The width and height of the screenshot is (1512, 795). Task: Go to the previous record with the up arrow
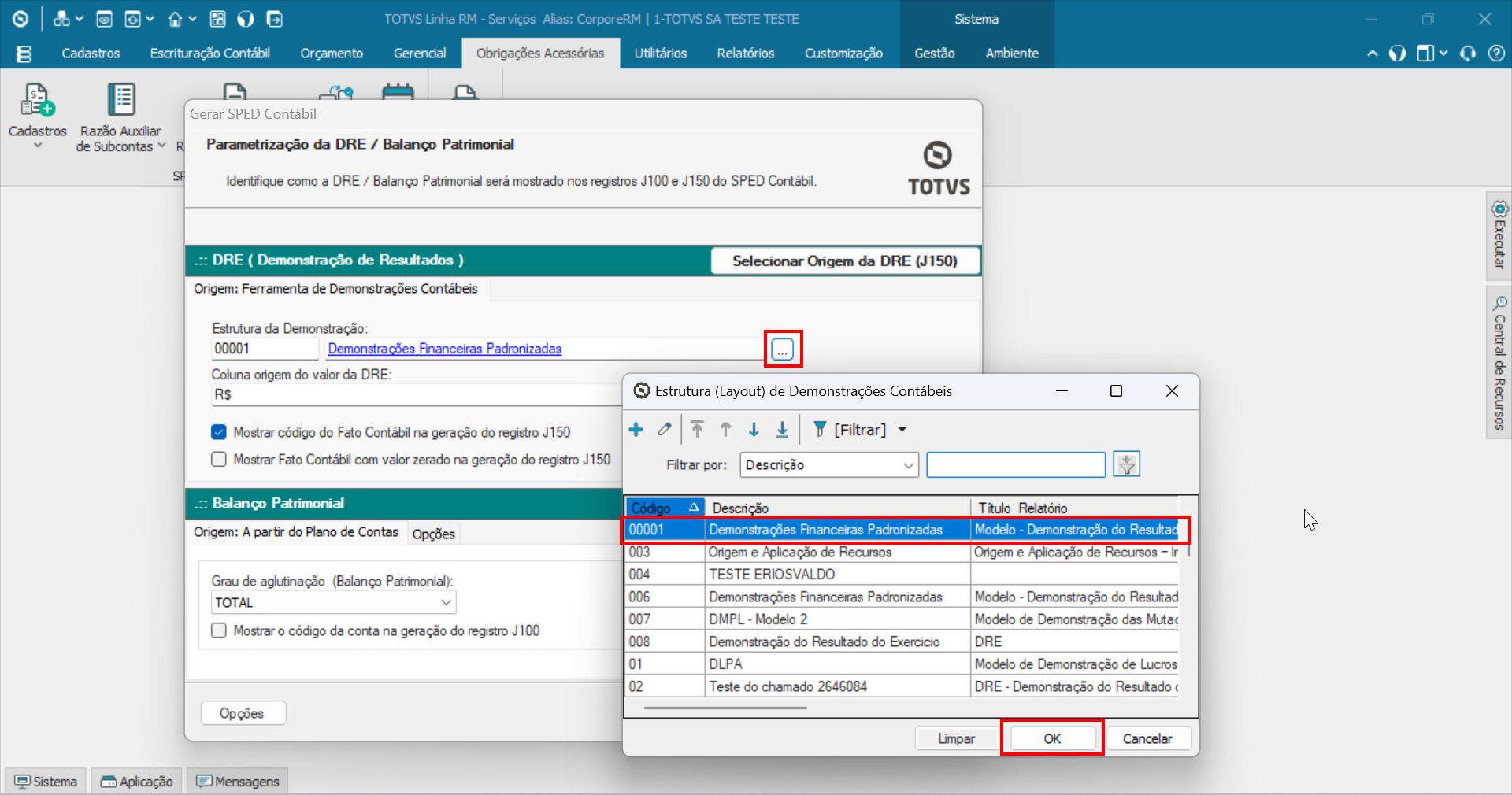click(725, 429)
